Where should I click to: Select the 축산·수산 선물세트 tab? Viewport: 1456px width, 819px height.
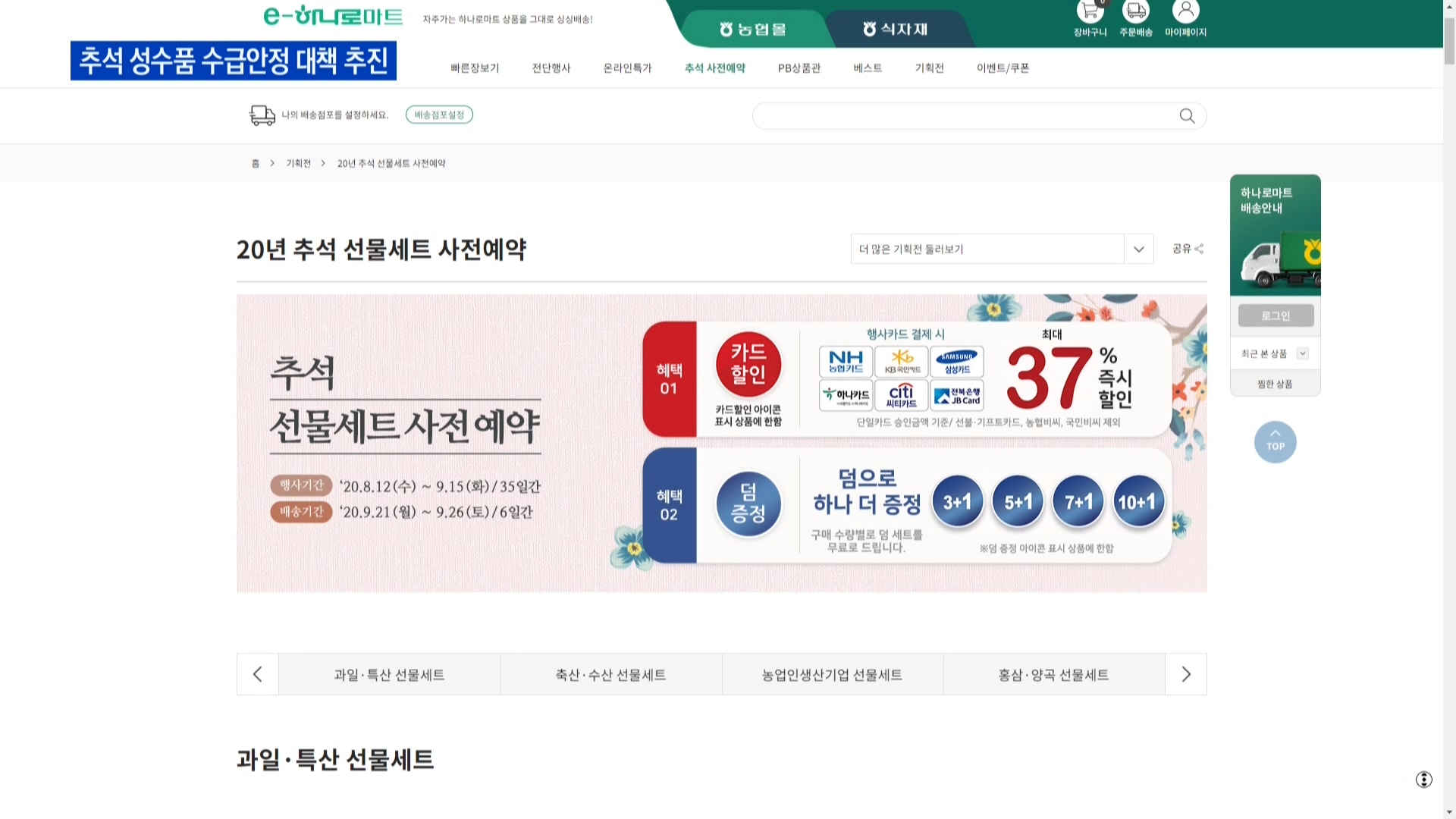[610, 675]
